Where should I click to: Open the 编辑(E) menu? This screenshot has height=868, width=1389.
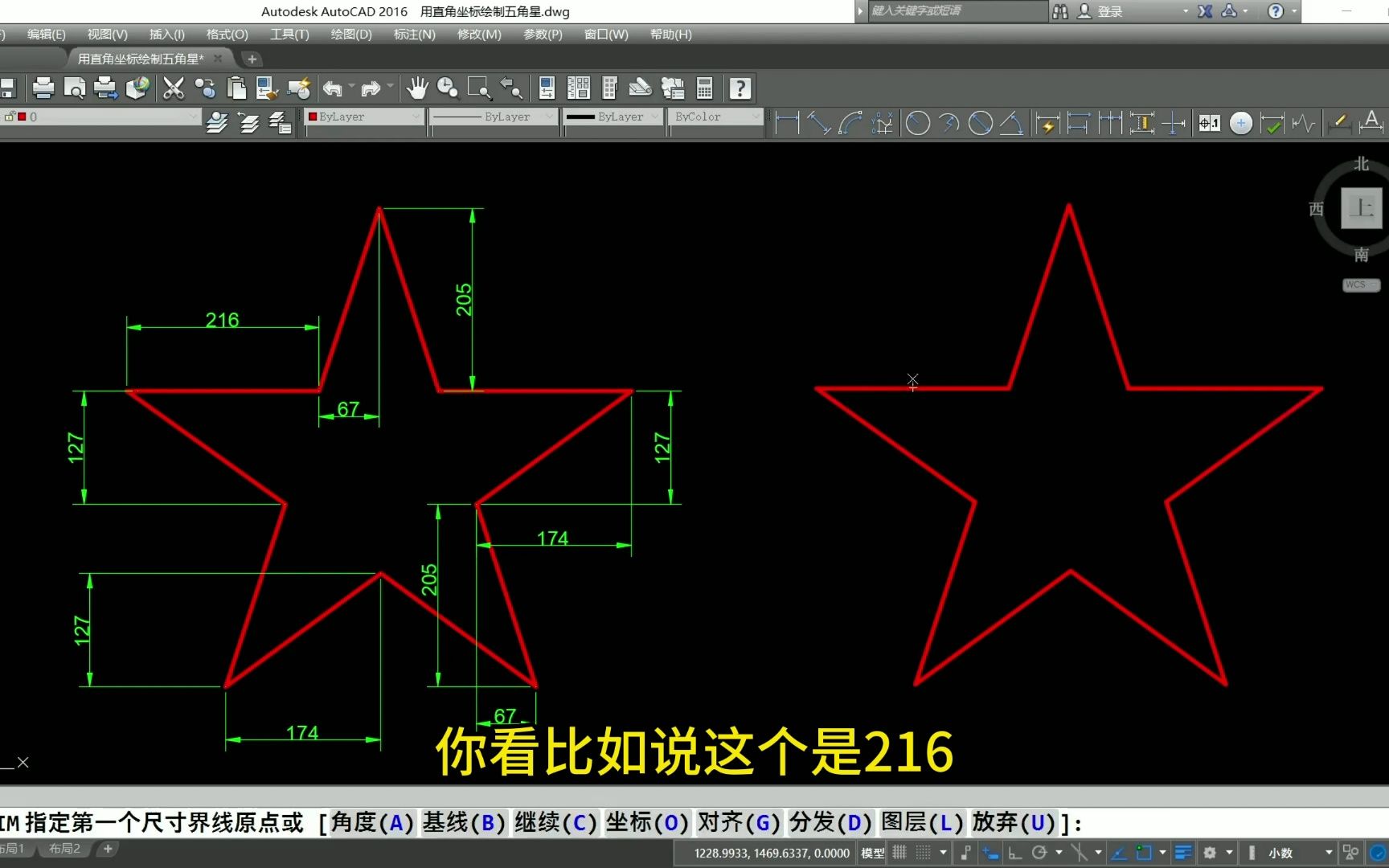[x=47, y=35]
